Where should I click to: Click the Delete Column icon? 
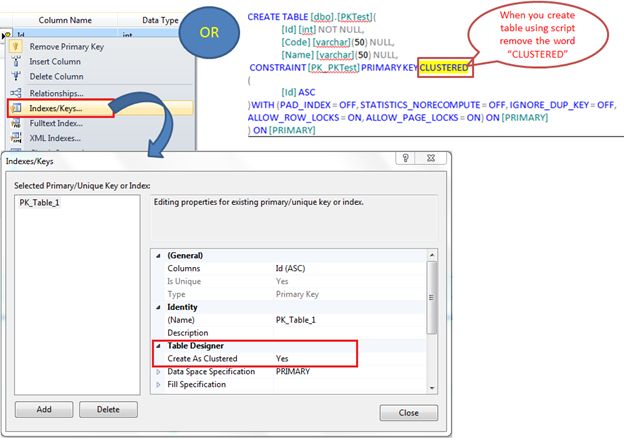(16, 76)
